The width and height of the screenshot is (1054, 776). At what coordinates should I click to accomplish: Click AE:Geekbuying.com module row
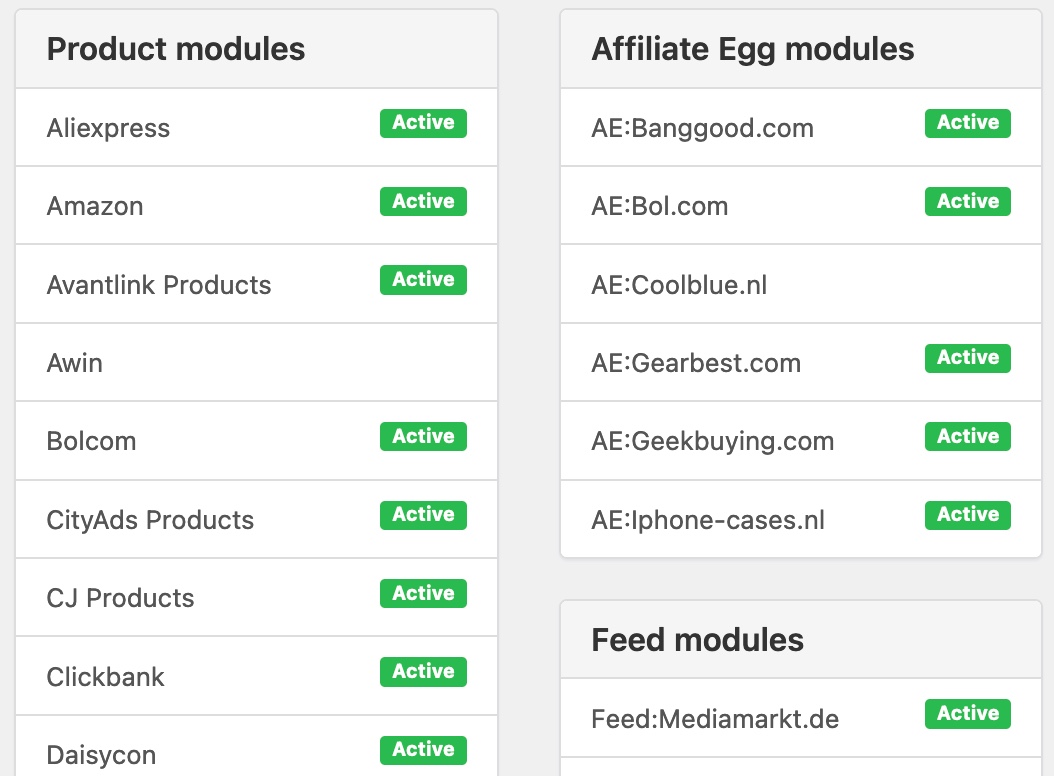coord(712,441)
